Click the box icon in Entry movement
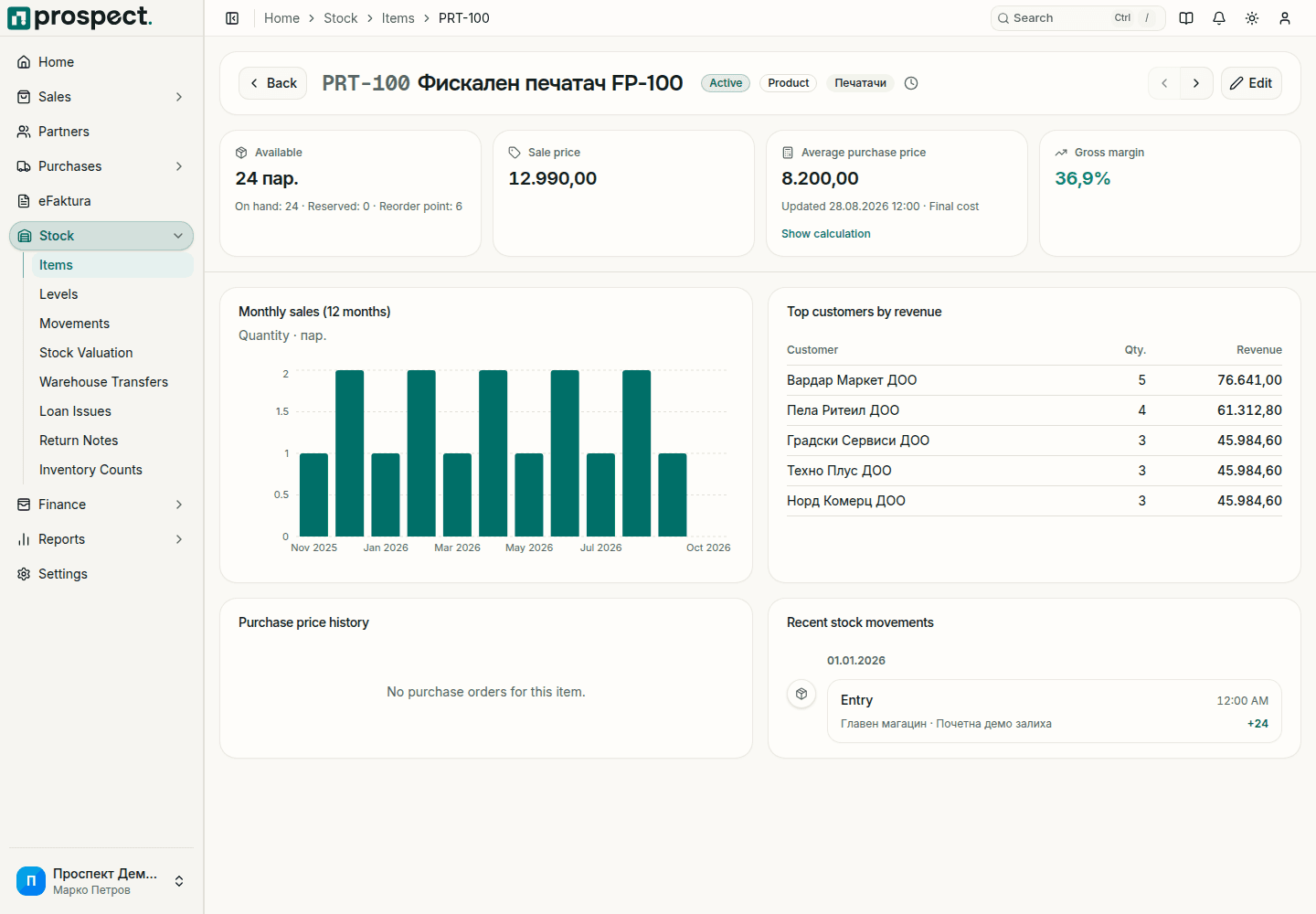This screenshot has width=1316, height=914. (801, 694)
